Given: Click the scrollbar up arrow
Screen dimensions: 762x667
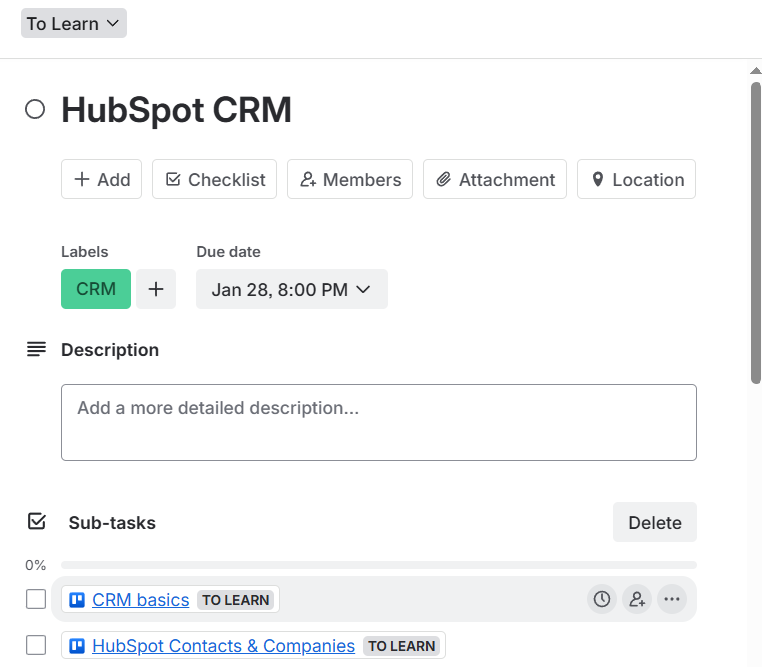Looking at the screenshot, I should pos(756,71).
